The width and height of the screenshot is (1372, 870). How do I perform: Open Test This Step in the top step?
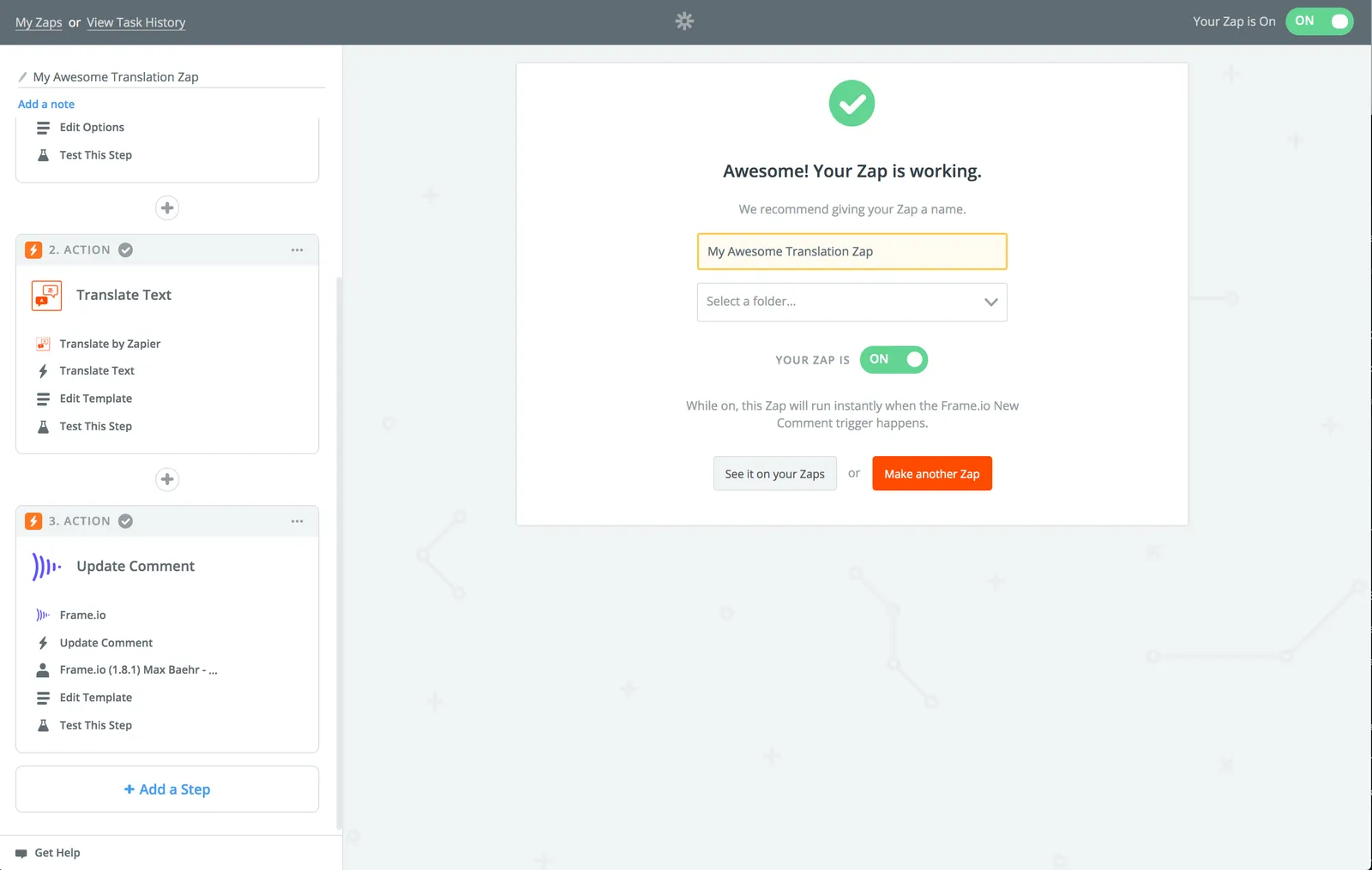96,155
